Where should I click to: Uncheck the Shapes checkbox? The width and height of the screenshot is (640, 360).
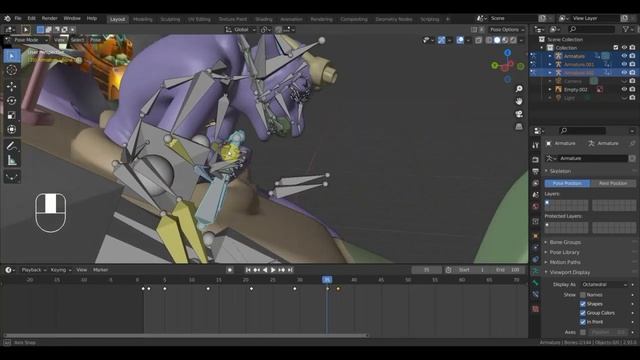[583, 304]
